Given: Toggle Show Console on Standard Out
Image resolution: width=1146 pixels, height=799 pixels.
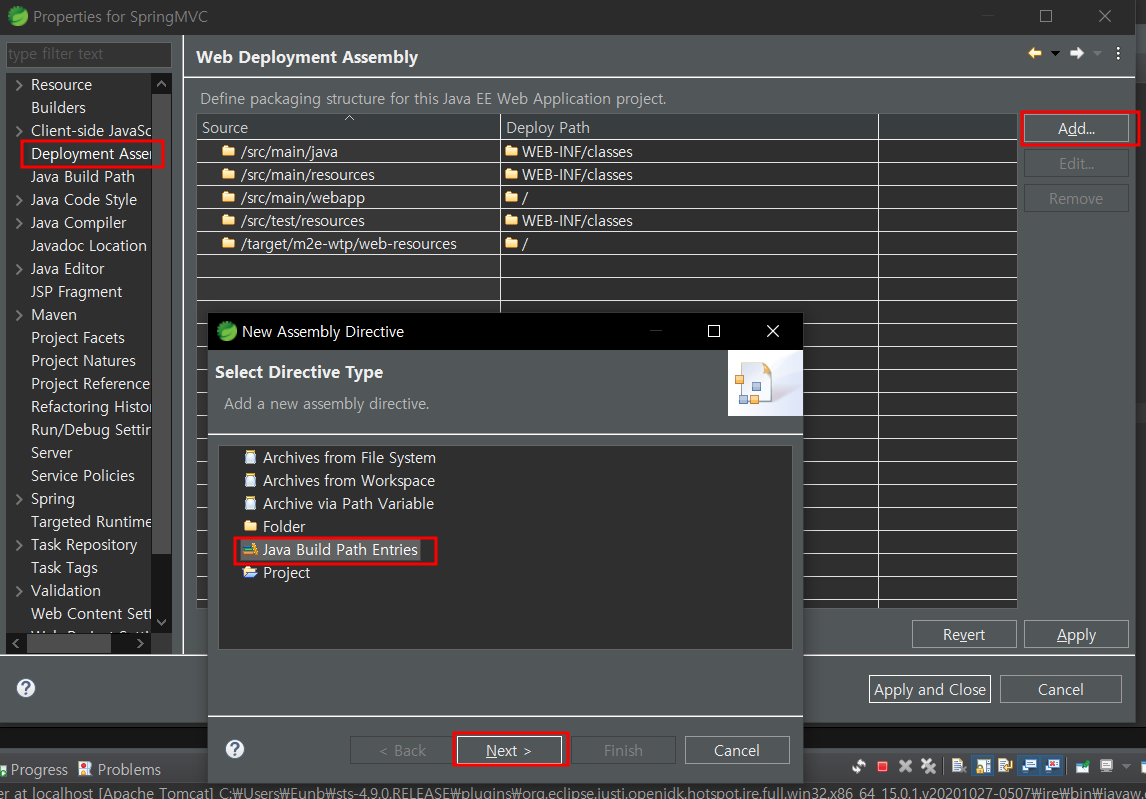Looking at the screenshot, I should pos(1029,766).
